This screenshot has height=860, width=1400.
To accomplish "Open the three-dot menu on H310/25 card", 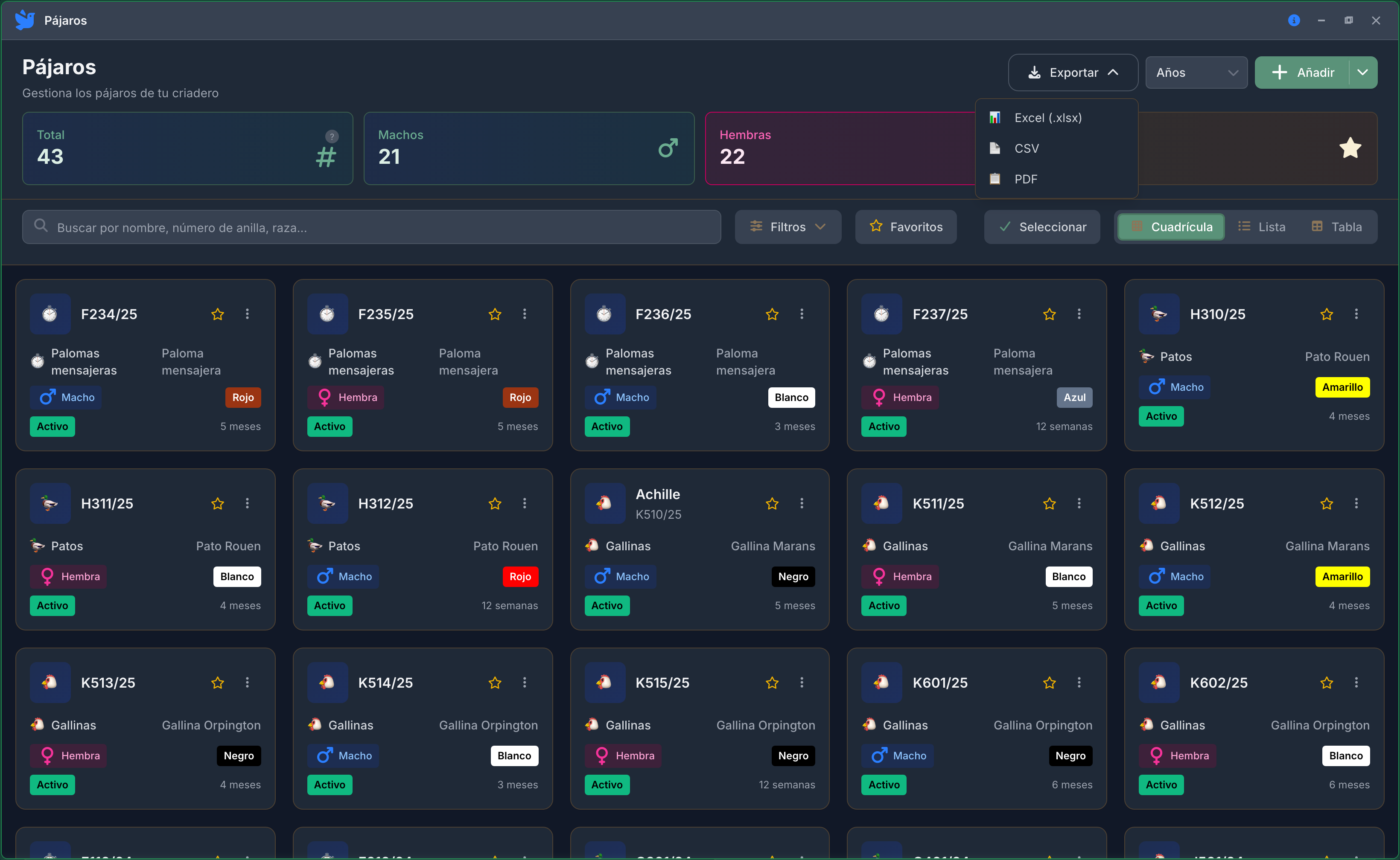I will point(1356,314).
